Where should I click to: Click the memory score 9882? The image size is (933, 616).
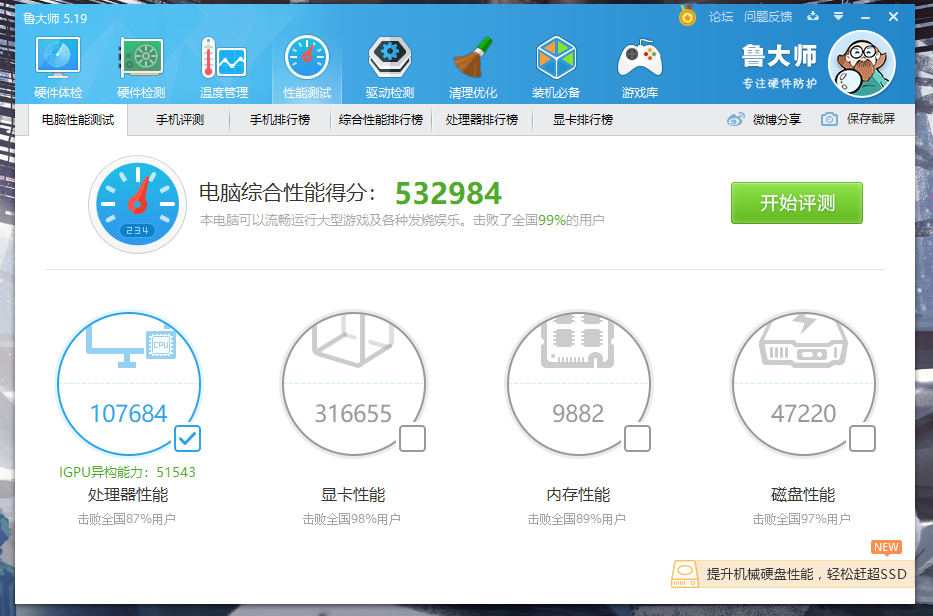click(x=578, y=414)
